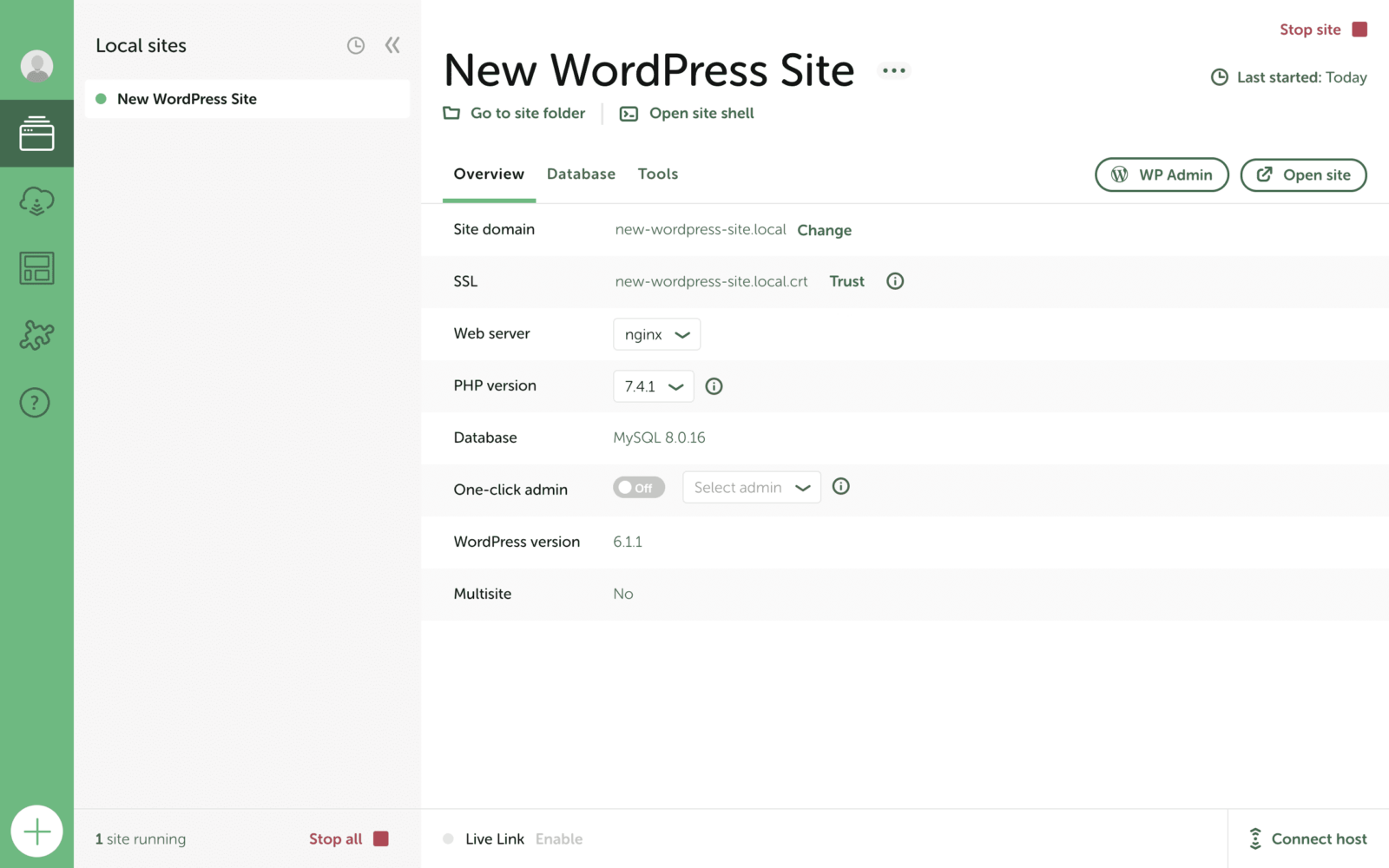The image size is (1389, 868).
Task: Switch to the Overview tab
Action: point(489,174)
